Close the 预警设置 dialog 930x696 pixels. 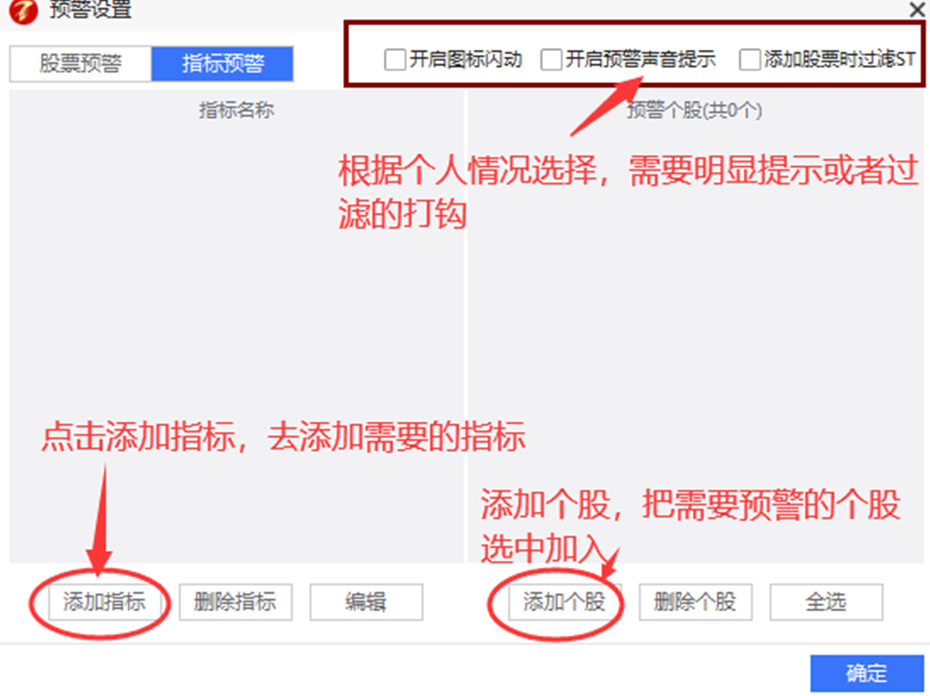click(x=917, y=9)
